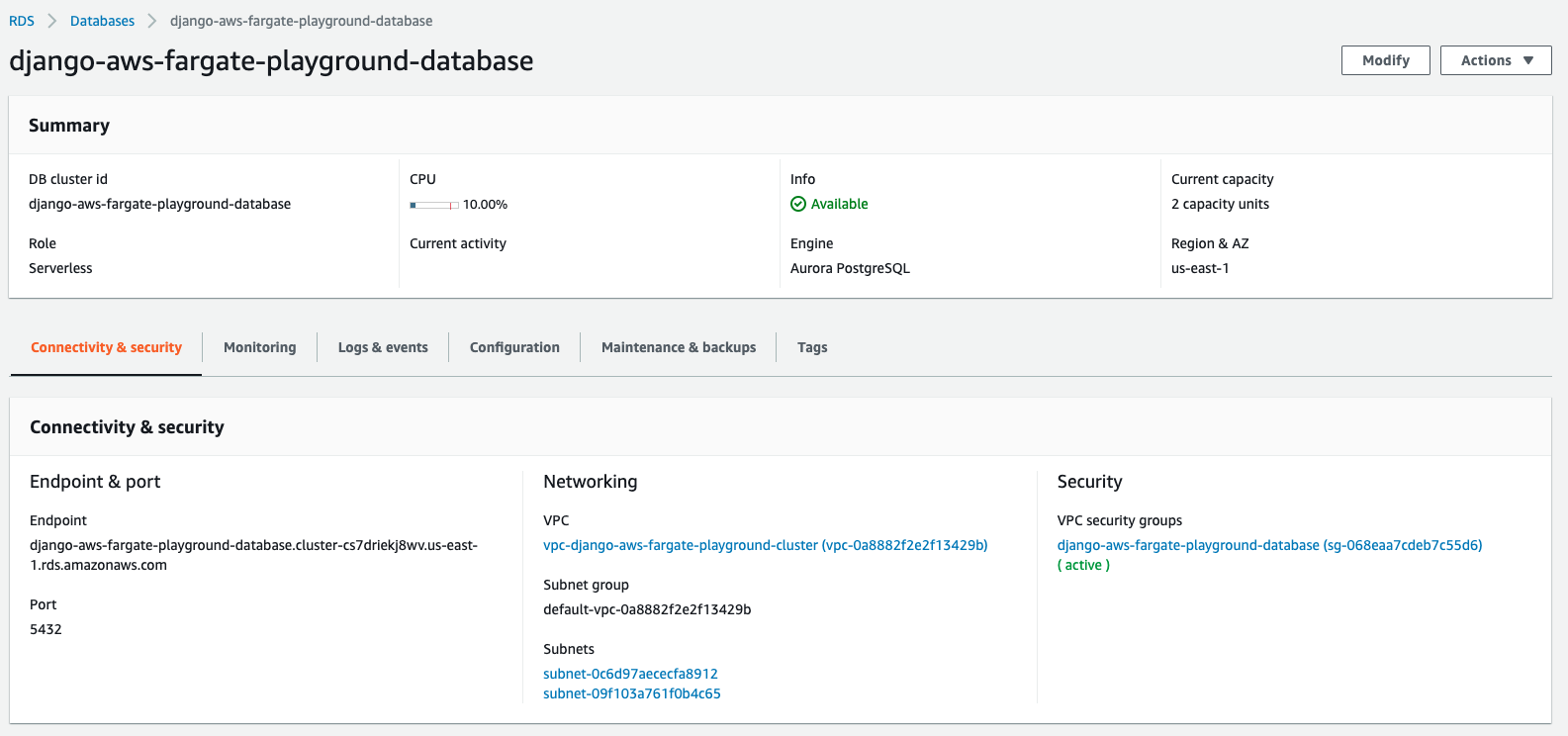
Task: Open the Databases breadcrumb link
Action: pos(102,21)
